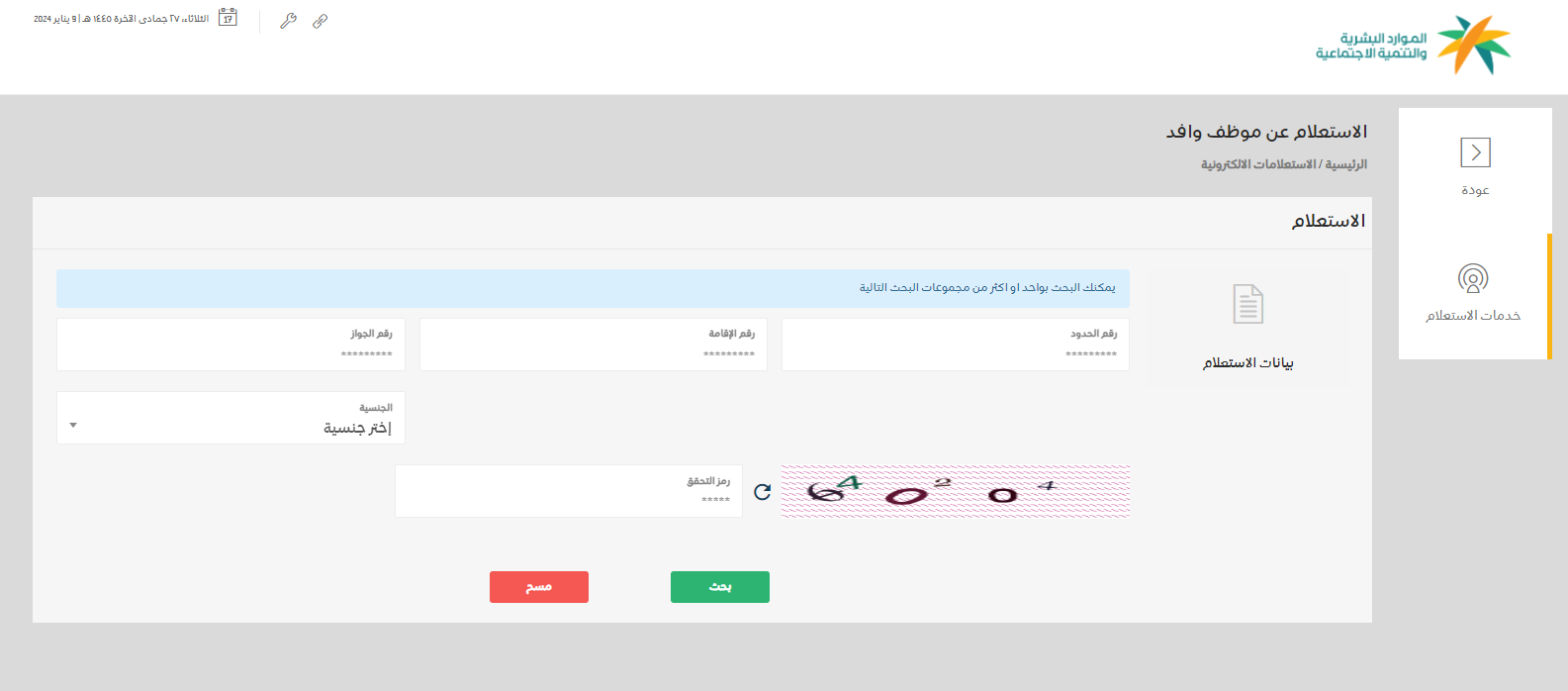Viewport: 1568px width, 691px height.
Task: Focus the رقم الإقامة input field
Action: pyautogui.click(x=594, y=345)
